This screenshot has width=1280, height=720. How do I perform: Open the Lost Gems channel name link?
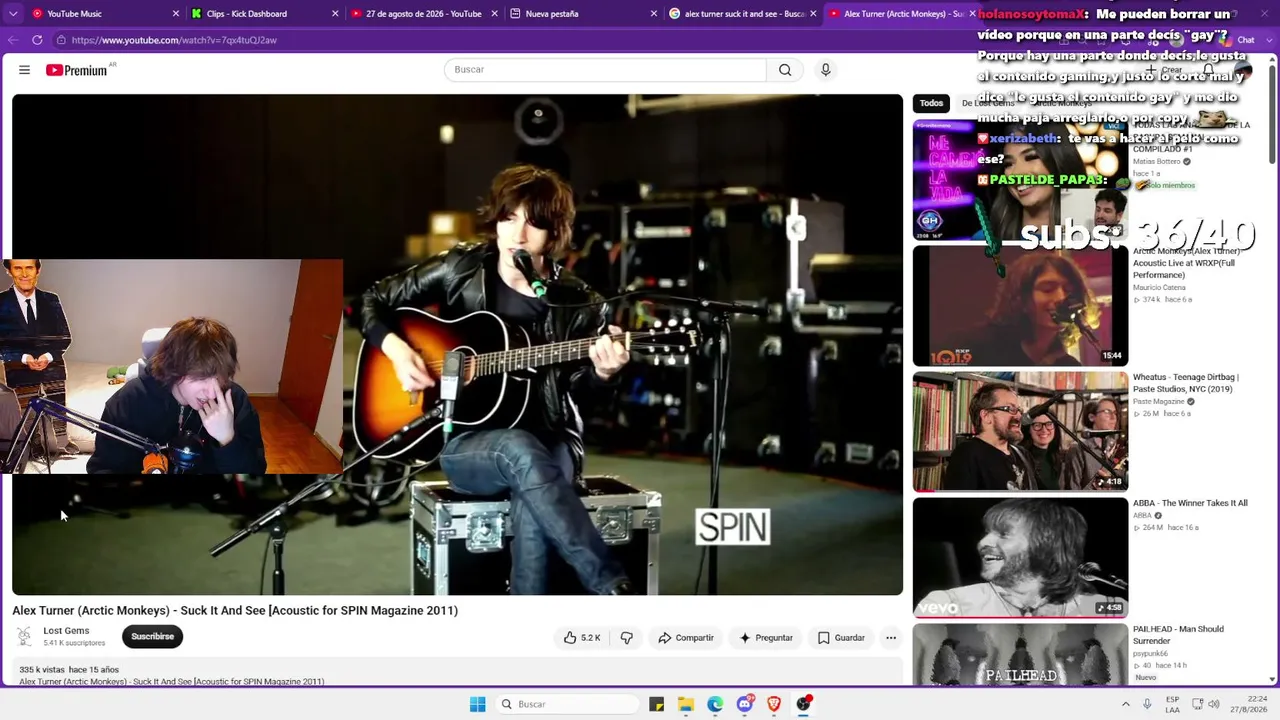click(x=66, y=631)
